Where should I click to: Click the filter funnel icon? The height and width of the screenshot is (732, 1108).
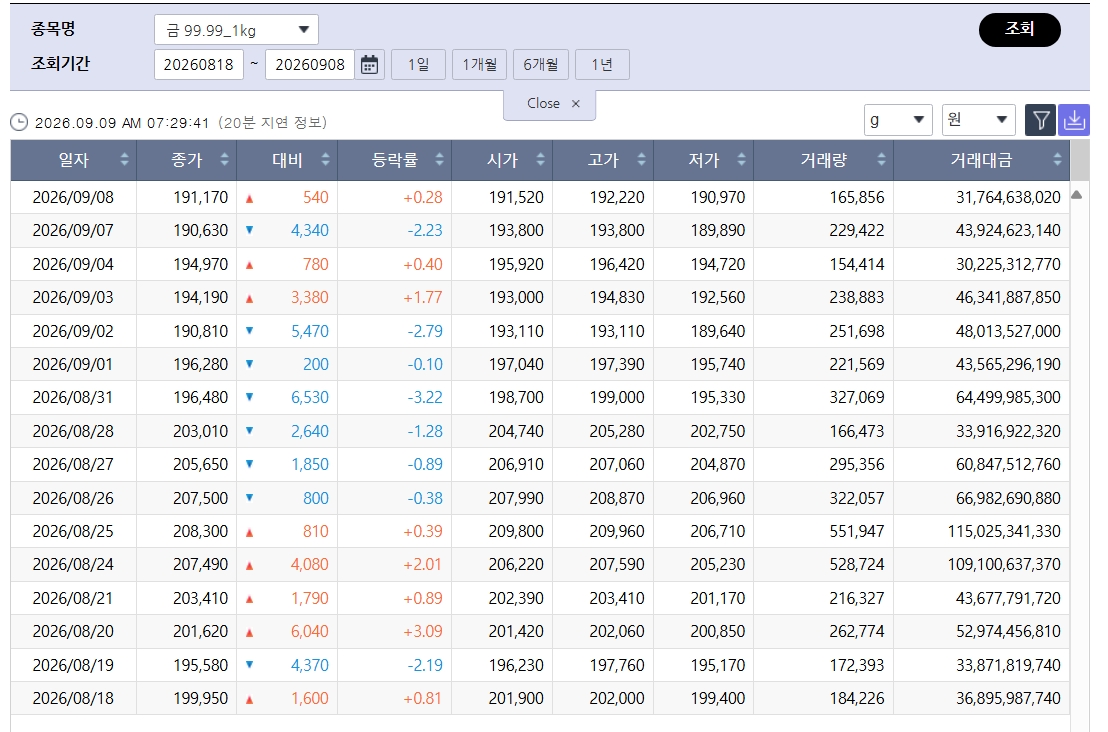1040,120
